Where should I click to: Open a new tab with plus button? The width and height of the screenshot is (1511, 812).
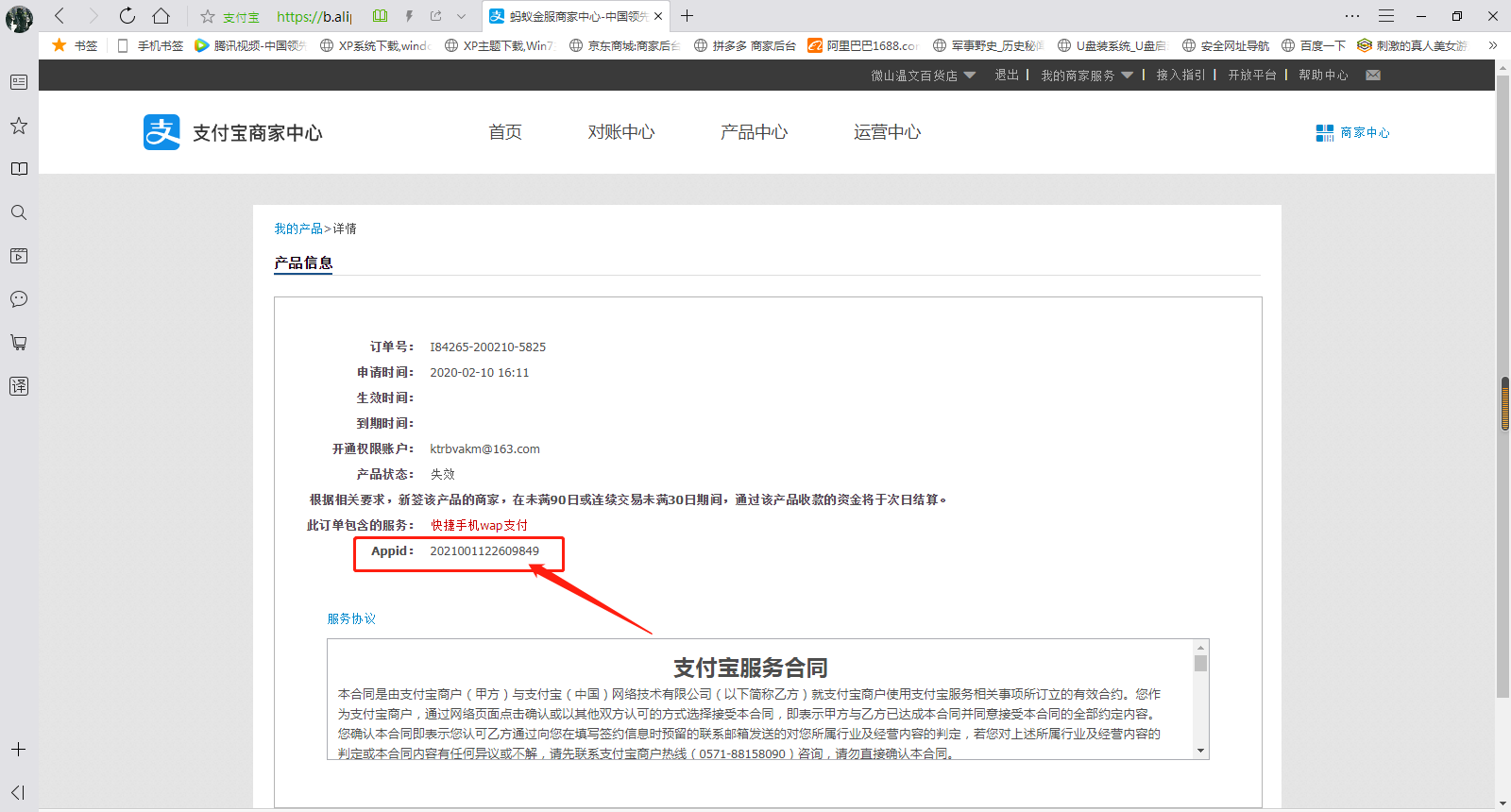tap(687, 16)
